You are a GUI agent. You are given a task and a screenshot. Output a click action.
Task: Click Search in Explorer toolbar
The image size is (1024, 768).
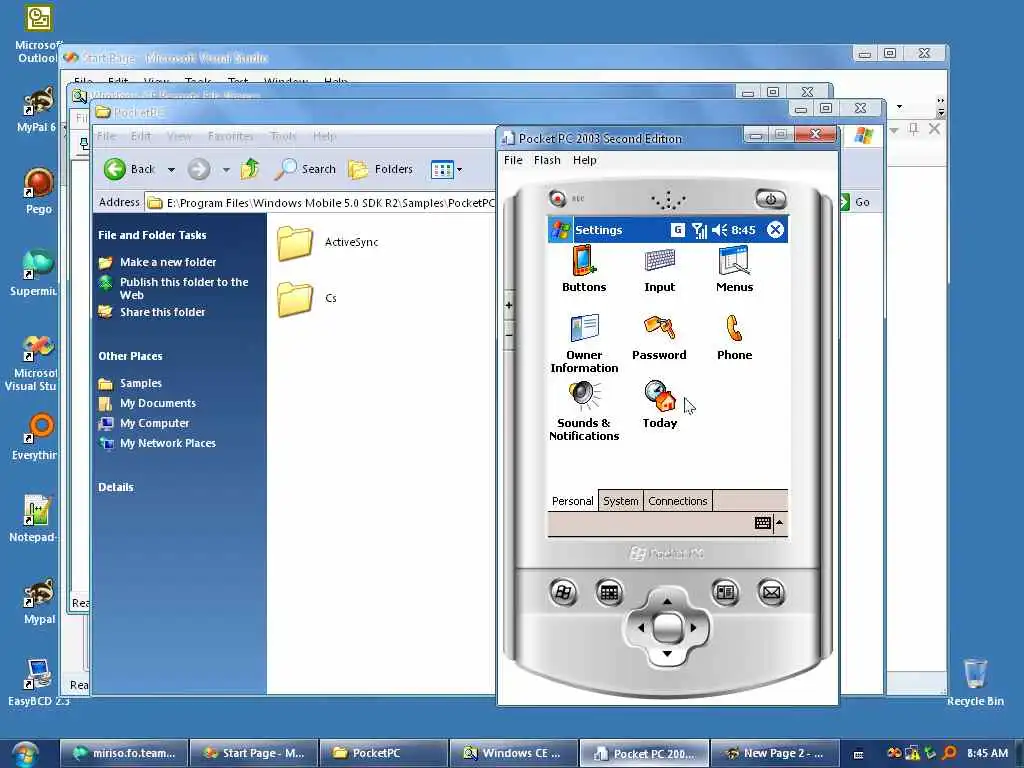pyautogui.click(x=305, y=169)
